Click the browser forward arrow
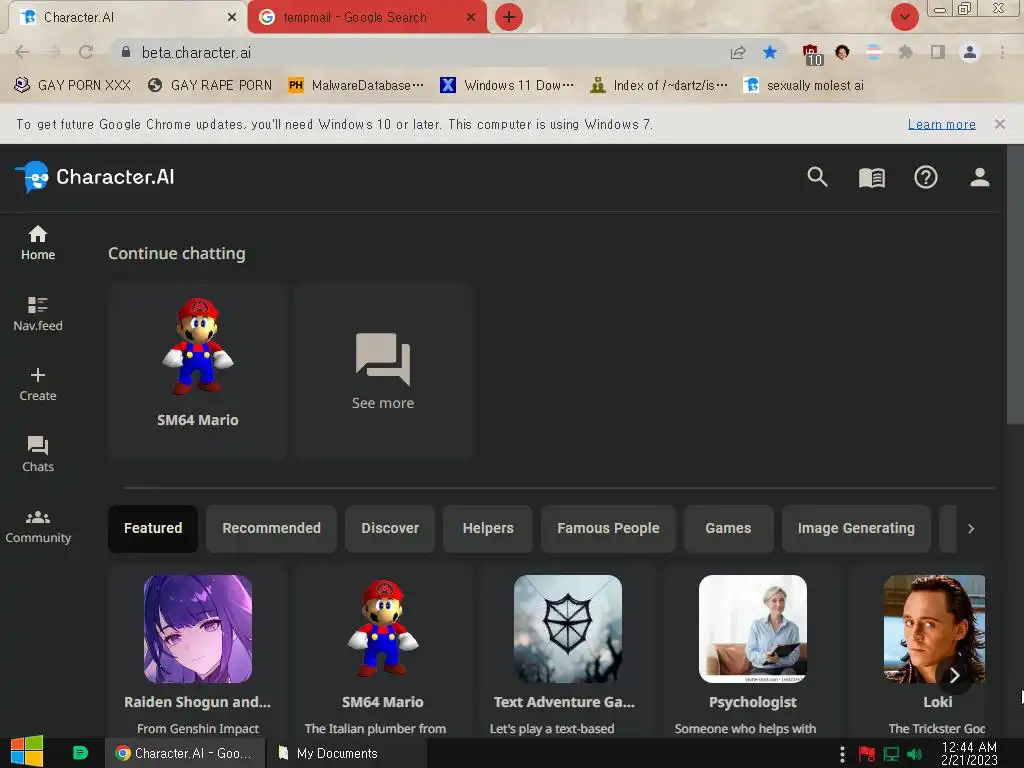The image size is (1024, 768). coord(54,52)
